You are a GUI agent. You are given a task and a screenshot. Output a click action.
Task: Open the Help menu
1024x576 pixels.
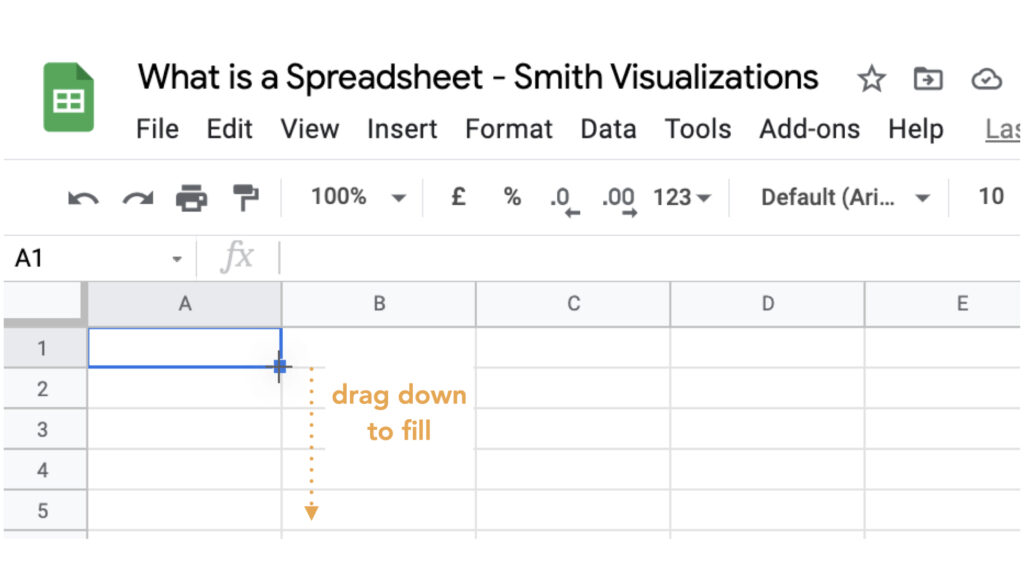[916, 129]
